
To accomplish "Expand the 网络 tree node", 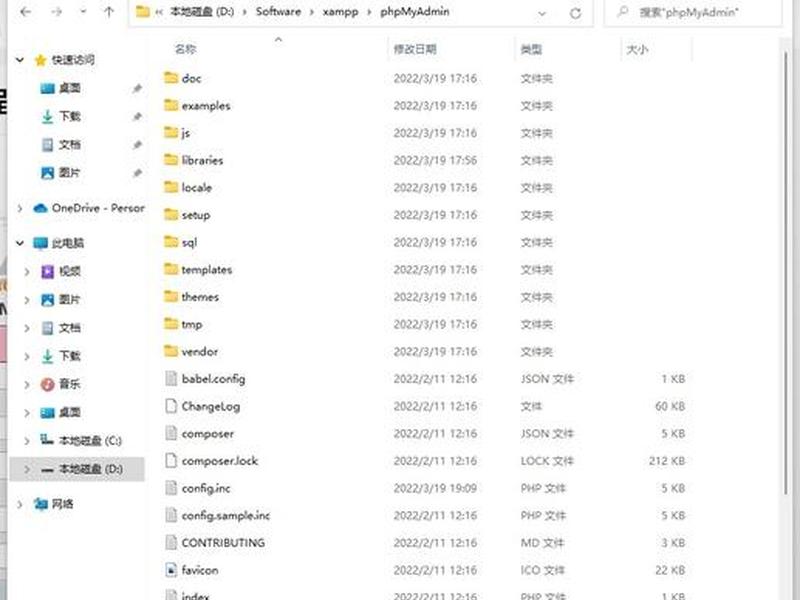I will 20,505.
